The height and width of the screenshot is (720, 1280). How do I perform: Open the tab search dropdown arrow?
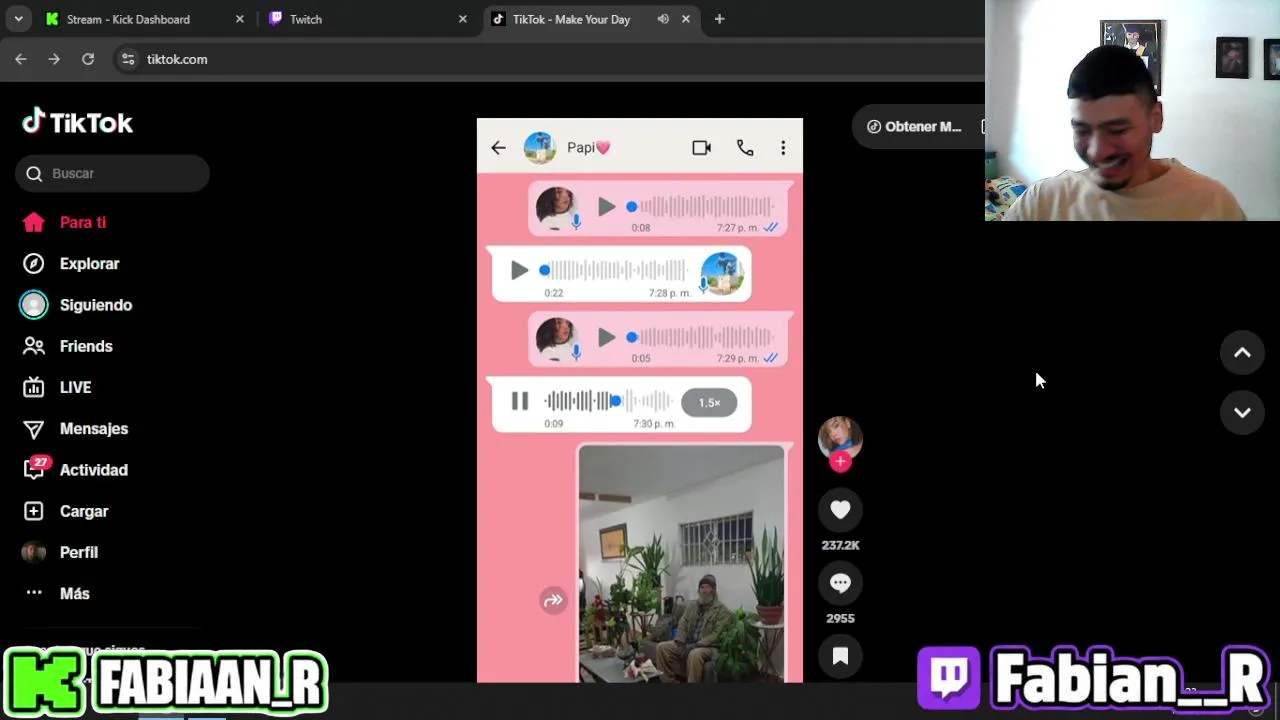tap(18, 19)
